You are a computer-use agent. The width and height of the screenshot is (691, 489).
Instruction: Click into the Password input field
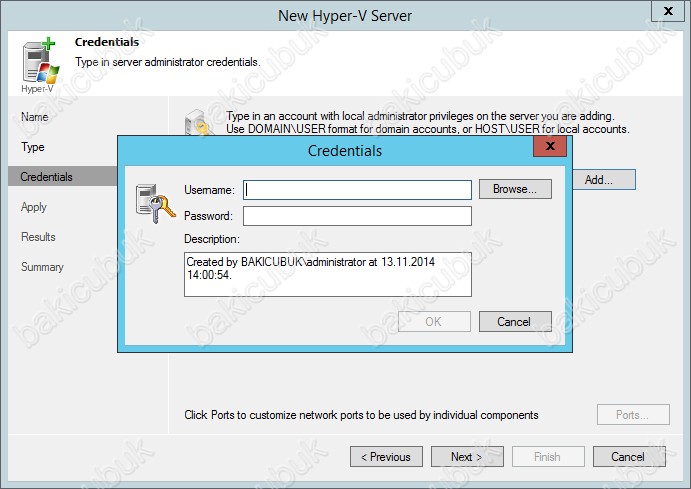[x=357, y=216]
